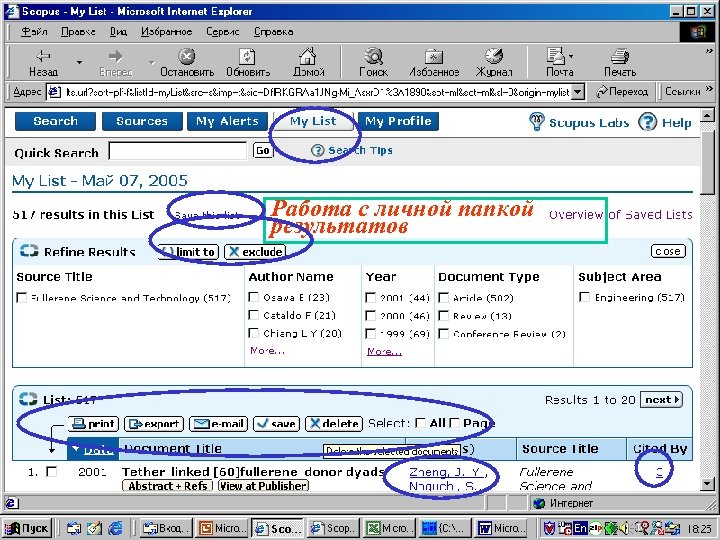
Task: Open the Сервис menu
Action: (223, 32)
